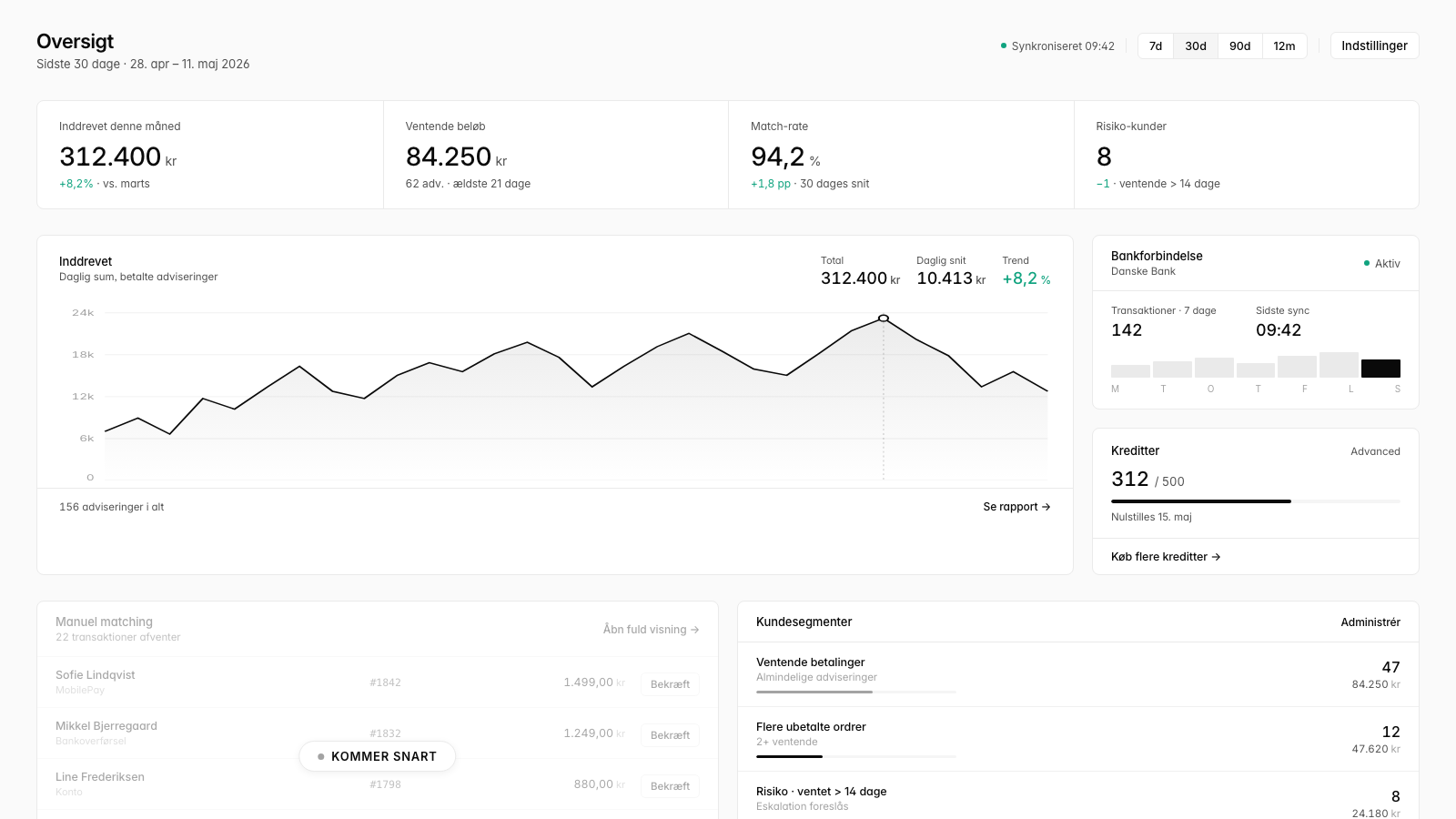The width and height of the screenshot is (1456, 819).
Task: Open the Flere ubetalte ordrer segment
Action: 1078,739
